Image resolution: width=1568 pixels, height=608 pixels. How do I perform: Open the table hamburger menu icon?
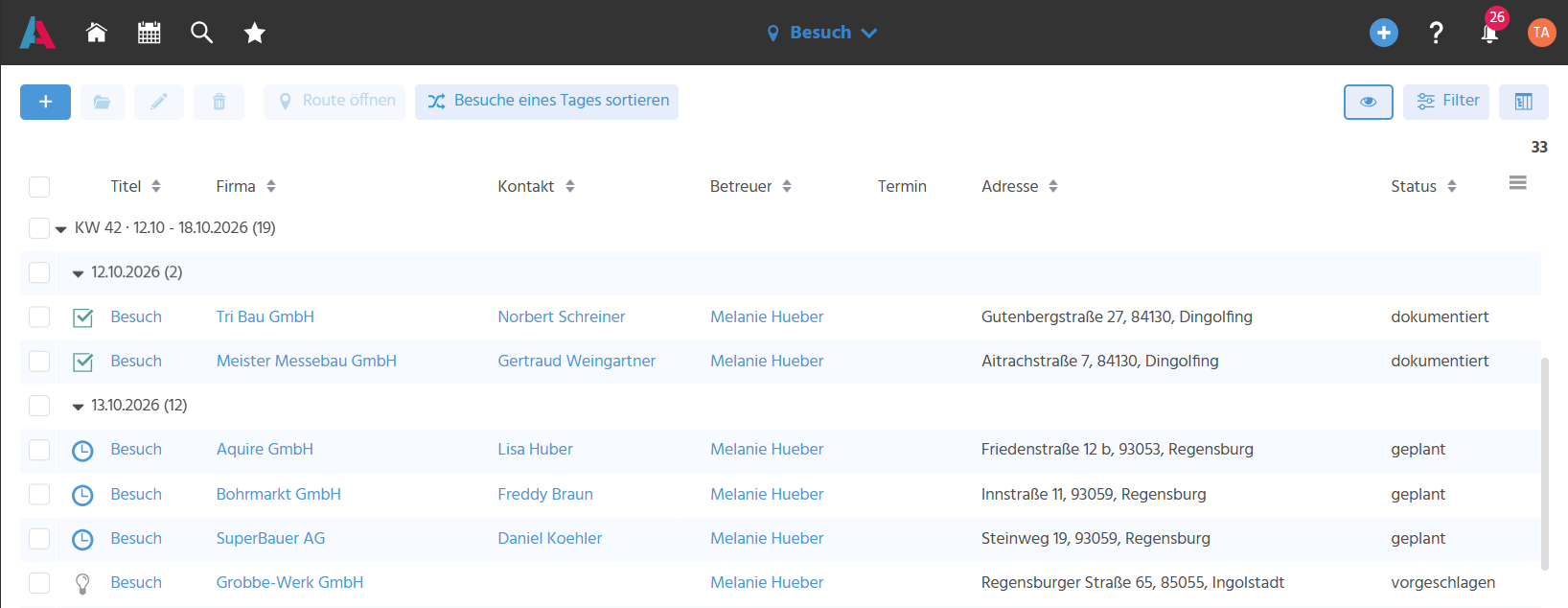point(1517,183)
